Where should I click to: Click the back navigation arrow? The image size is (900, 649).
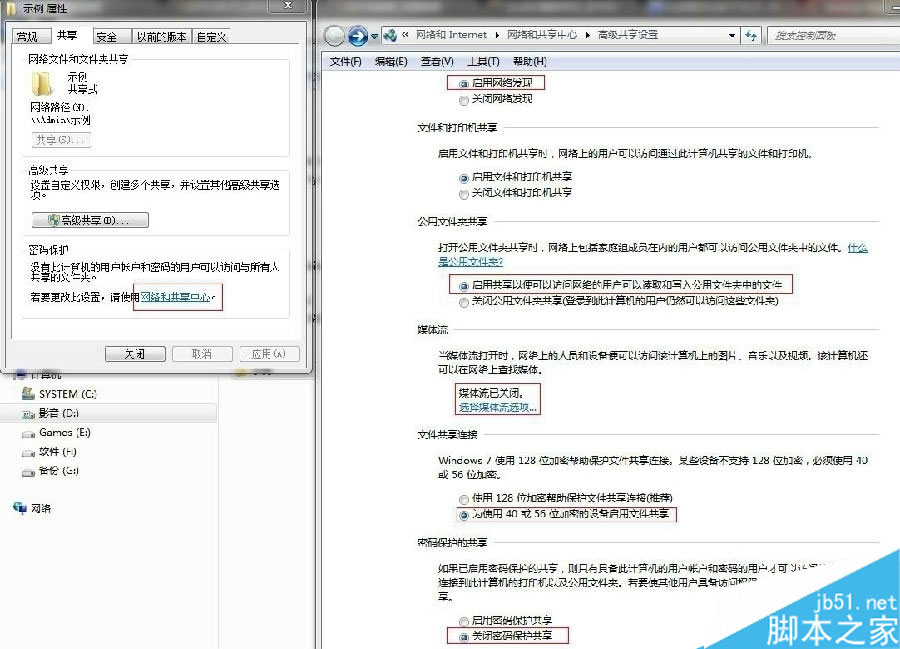coord(333,34)
